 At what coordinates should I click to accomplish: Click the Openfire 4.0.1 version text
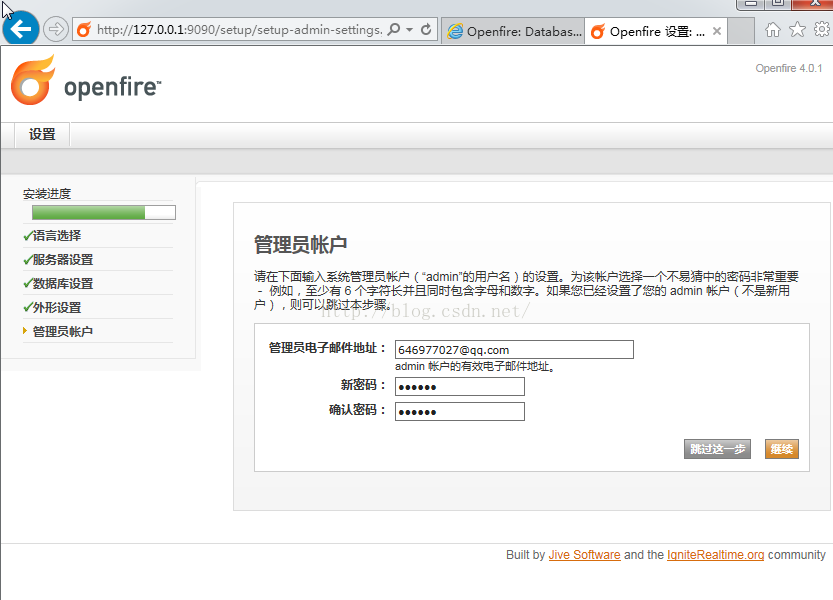coord(788,68)
